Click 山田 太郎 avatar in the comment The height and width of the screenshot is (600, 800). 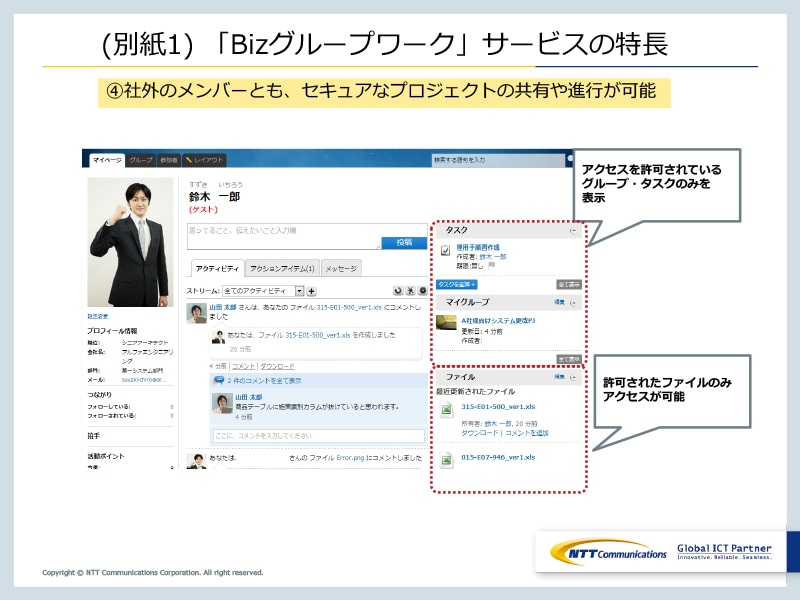(x=222, y=404)
